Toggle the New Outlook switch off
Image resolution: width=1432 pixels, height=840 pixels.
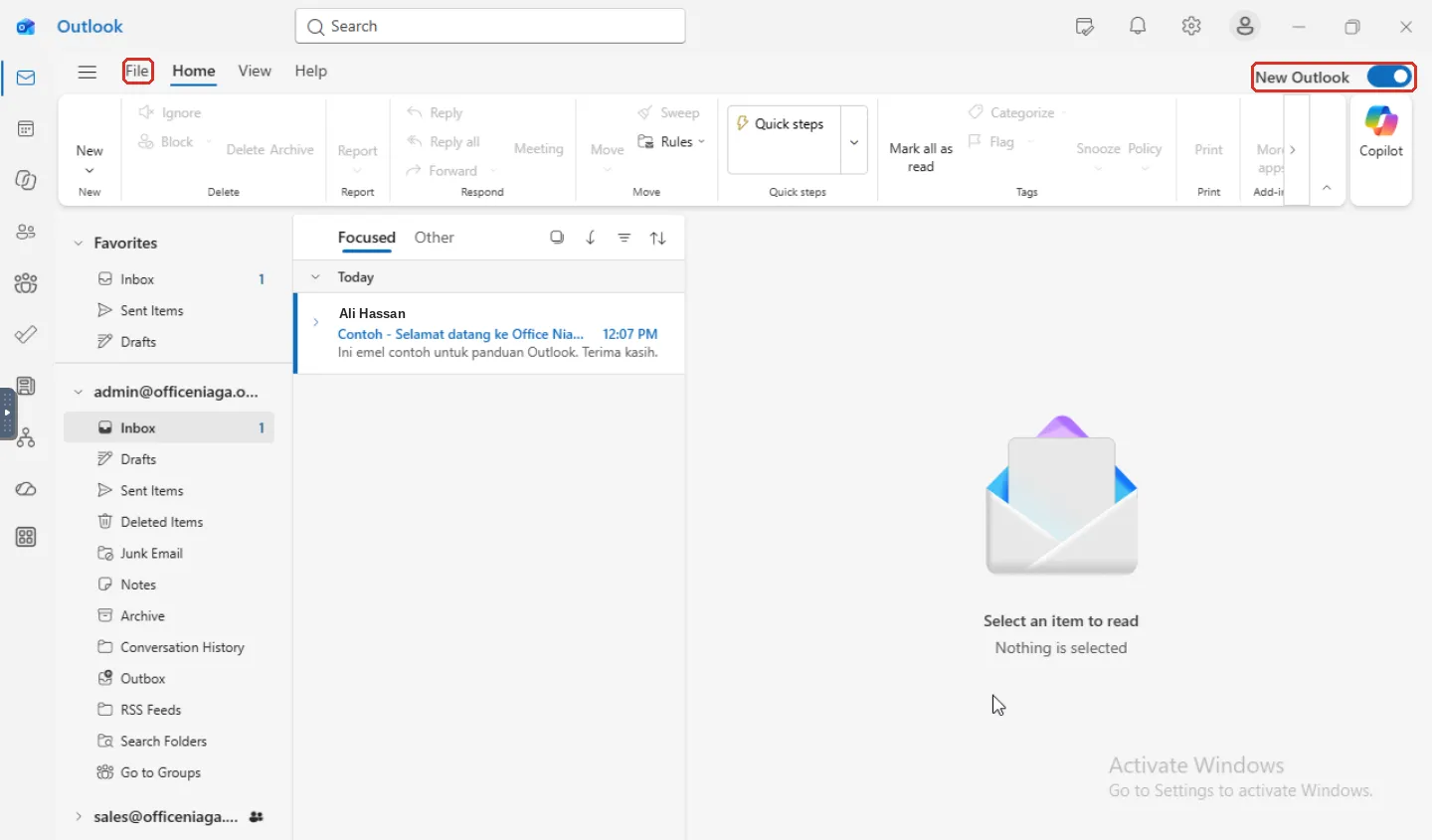[x=1389, y=78]
